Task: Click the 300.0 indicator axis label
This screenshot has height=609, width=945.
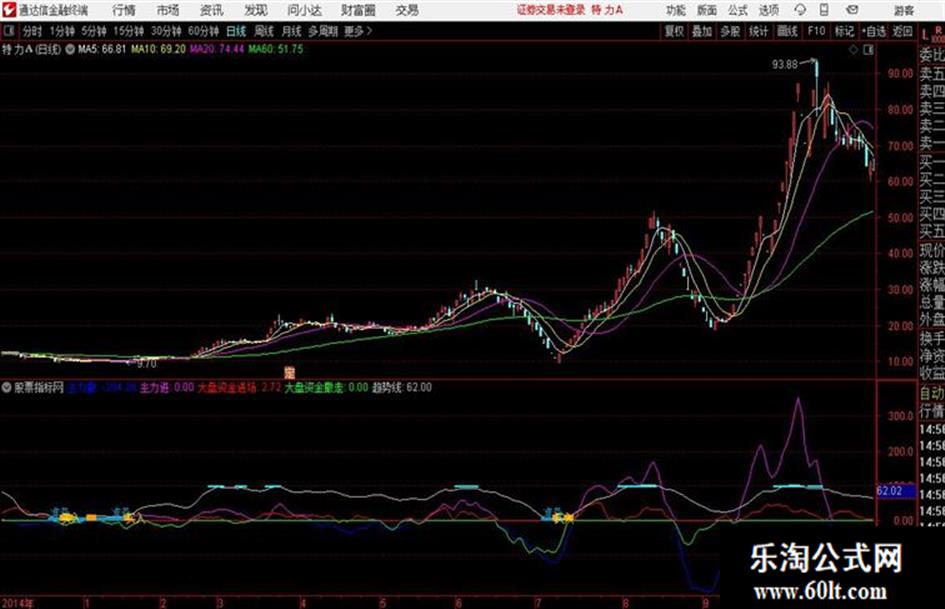Action: click(900, 415)
